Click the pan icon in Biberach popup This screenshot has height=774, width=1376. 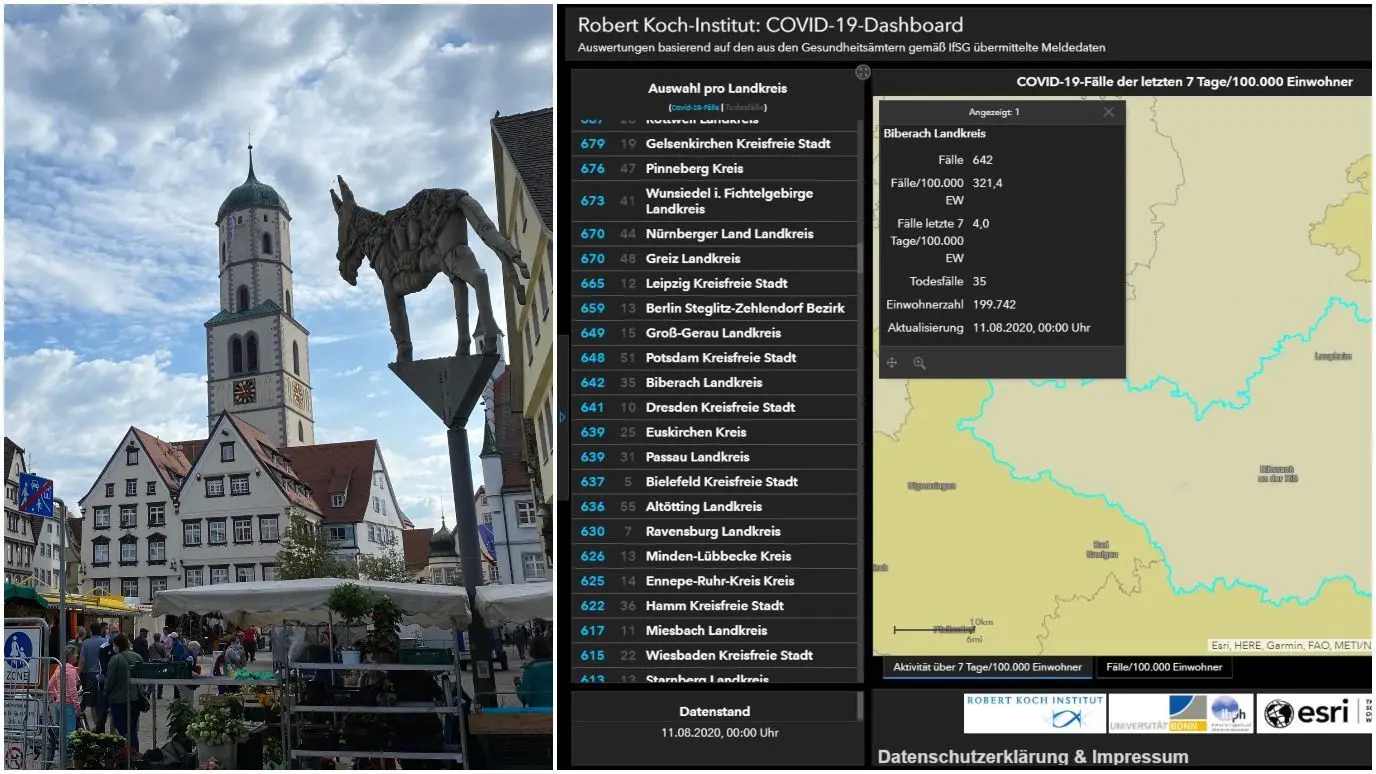click(x=892, y=363)
